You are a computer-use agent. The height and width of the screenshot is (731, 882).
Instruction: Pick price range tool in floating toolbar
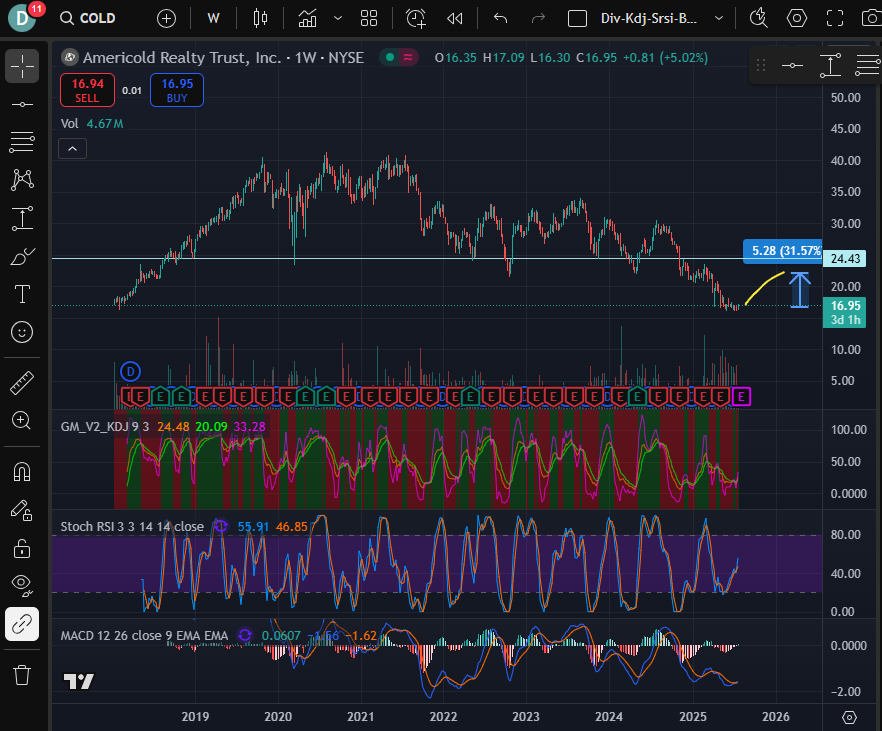(x=830, y=65)
